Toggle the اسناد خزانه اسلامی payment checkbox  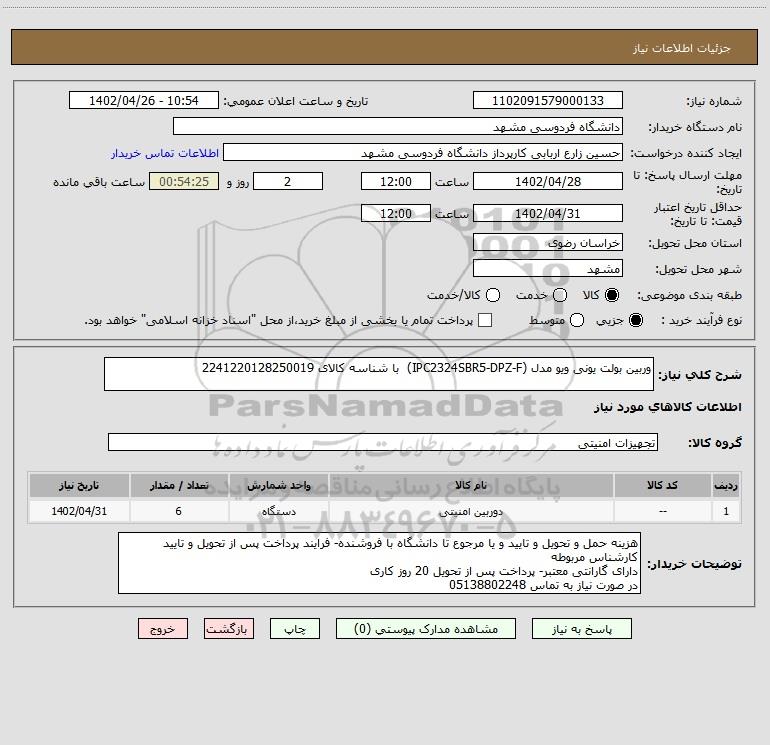tap(485, 320)
